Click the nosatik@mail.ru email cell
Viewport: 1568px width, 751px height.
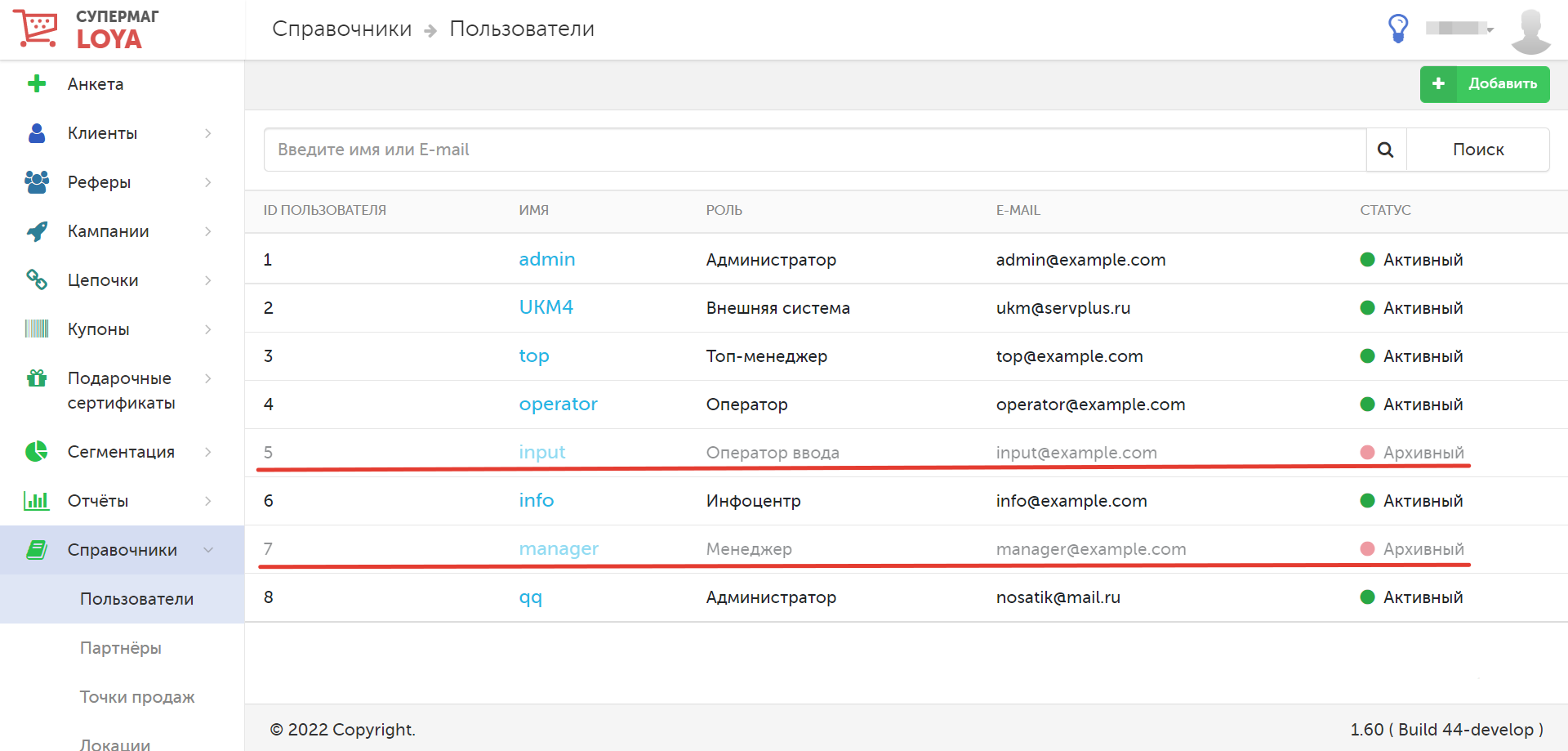[x=1058, y=597]
